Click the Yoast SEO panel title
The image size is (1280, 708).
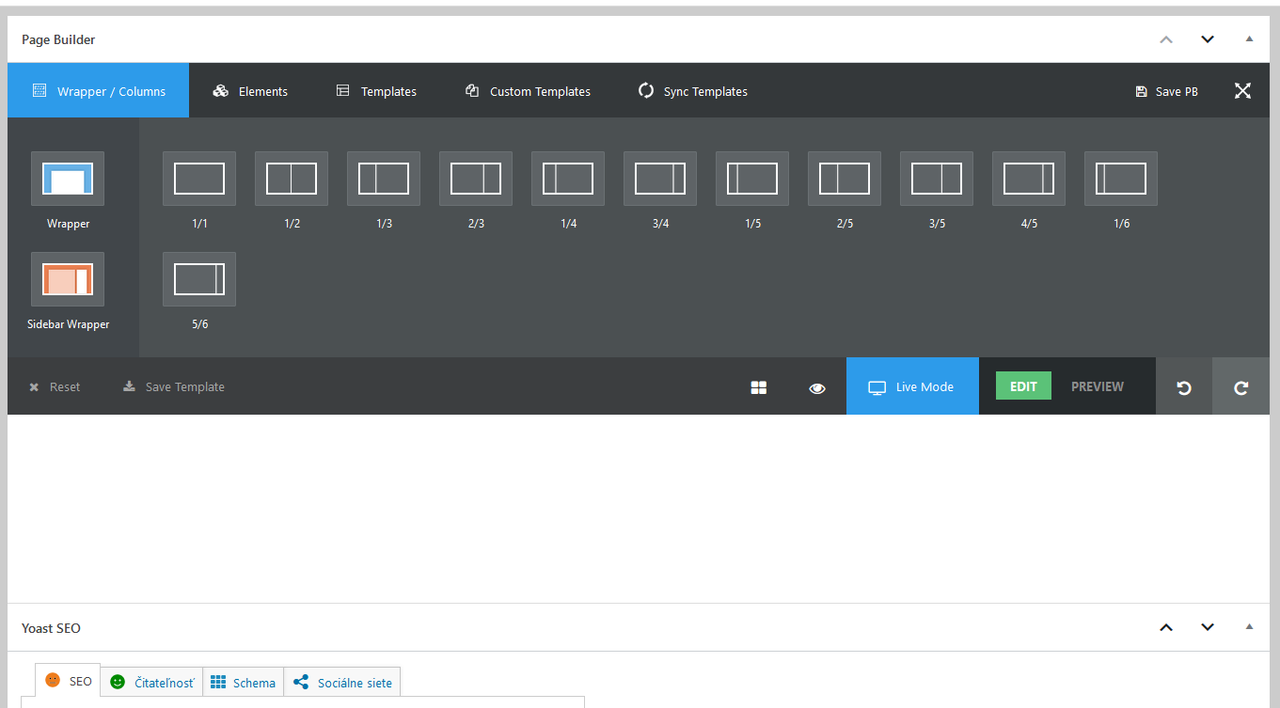51,628
